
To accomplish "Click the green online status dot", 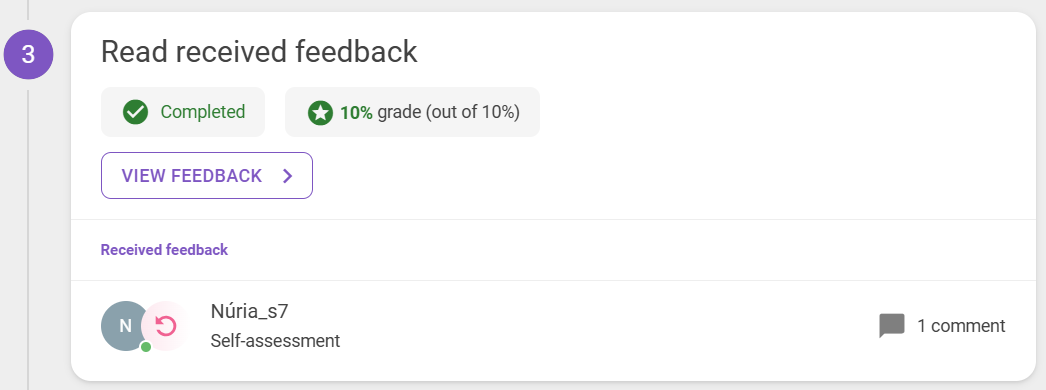I will coord(146,347).
